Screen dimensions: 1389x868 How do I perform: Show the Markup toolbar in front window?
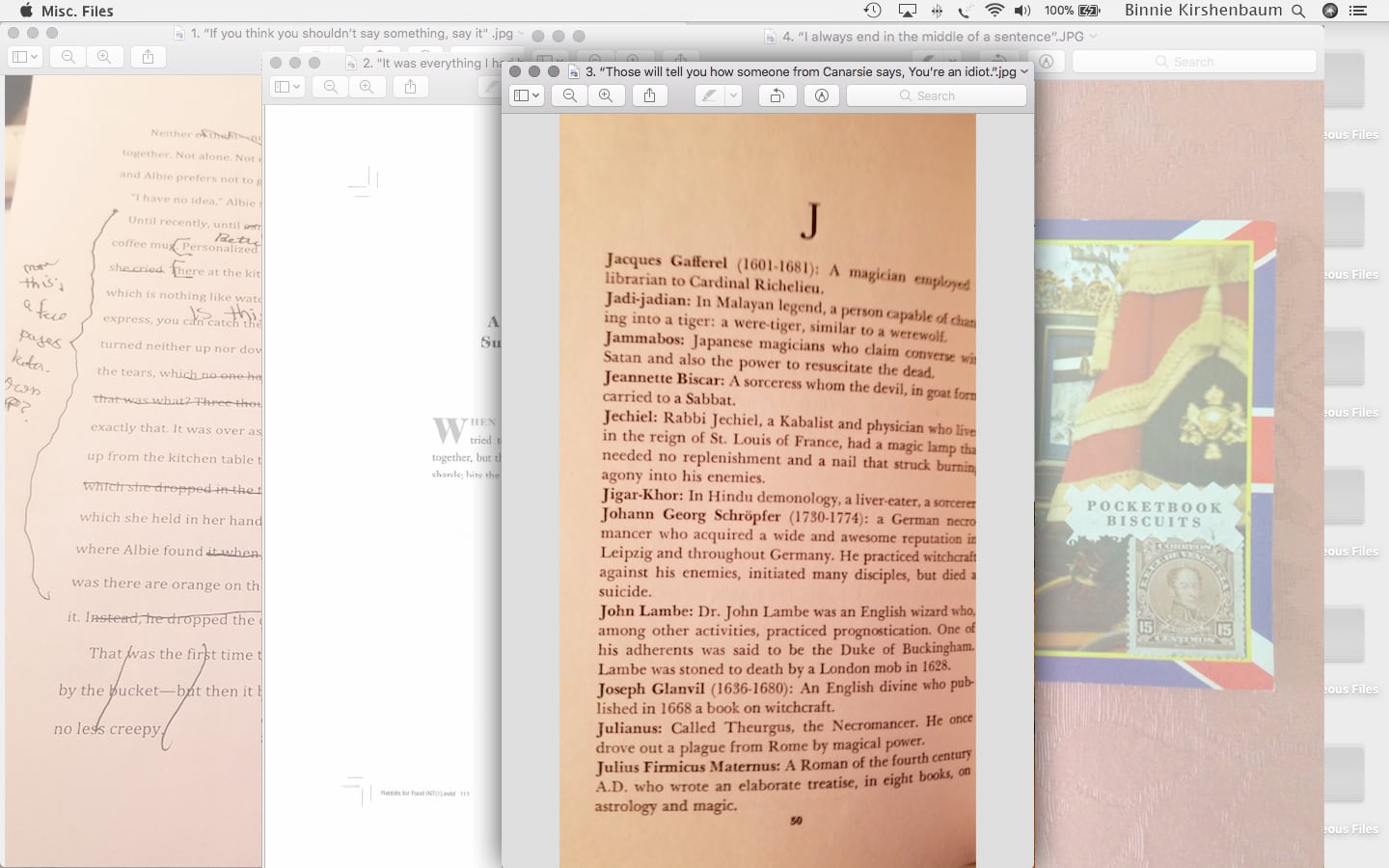pyautogui.click(x=822, y=95)
